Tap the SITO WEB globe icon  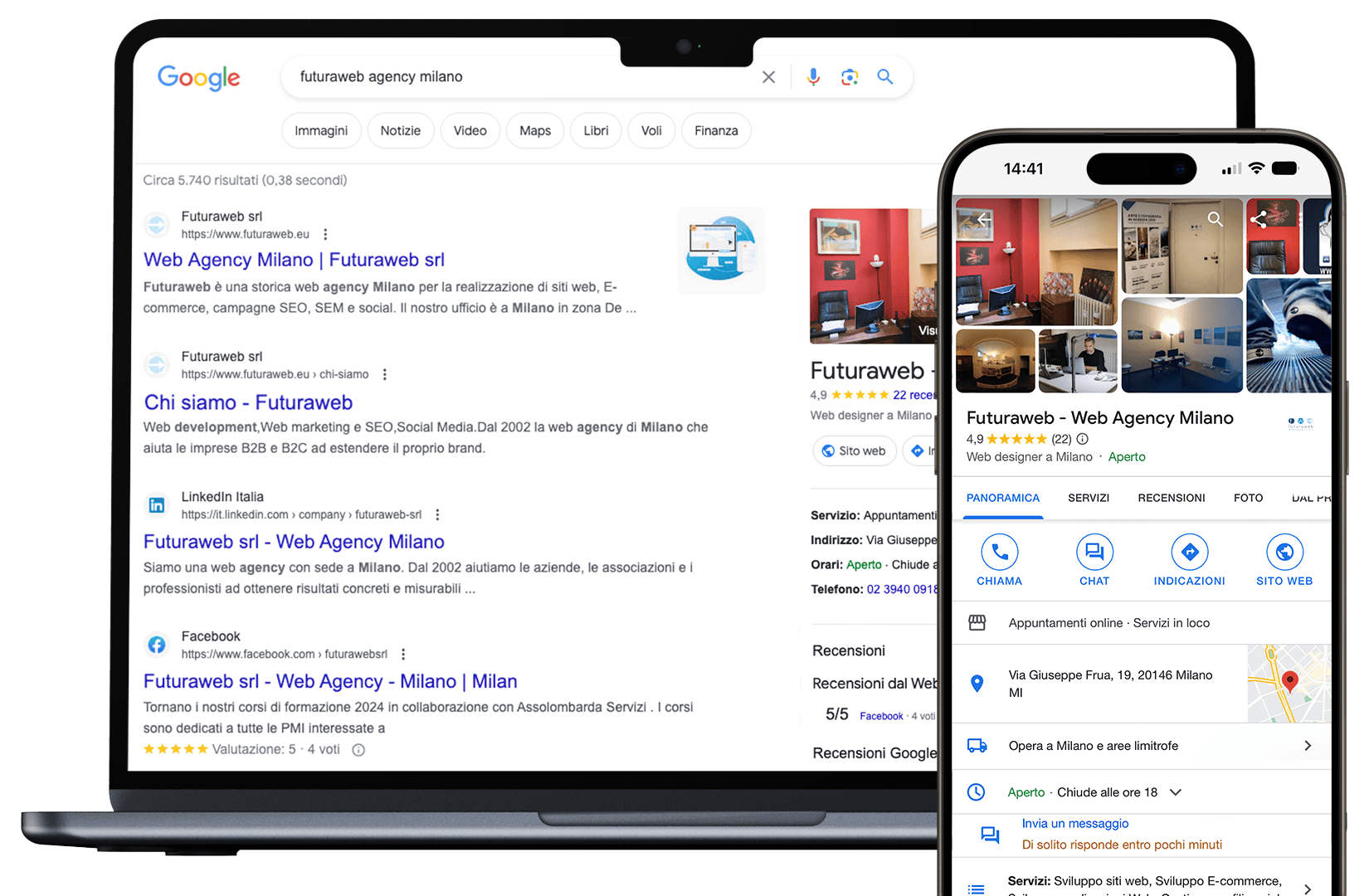1284,552
